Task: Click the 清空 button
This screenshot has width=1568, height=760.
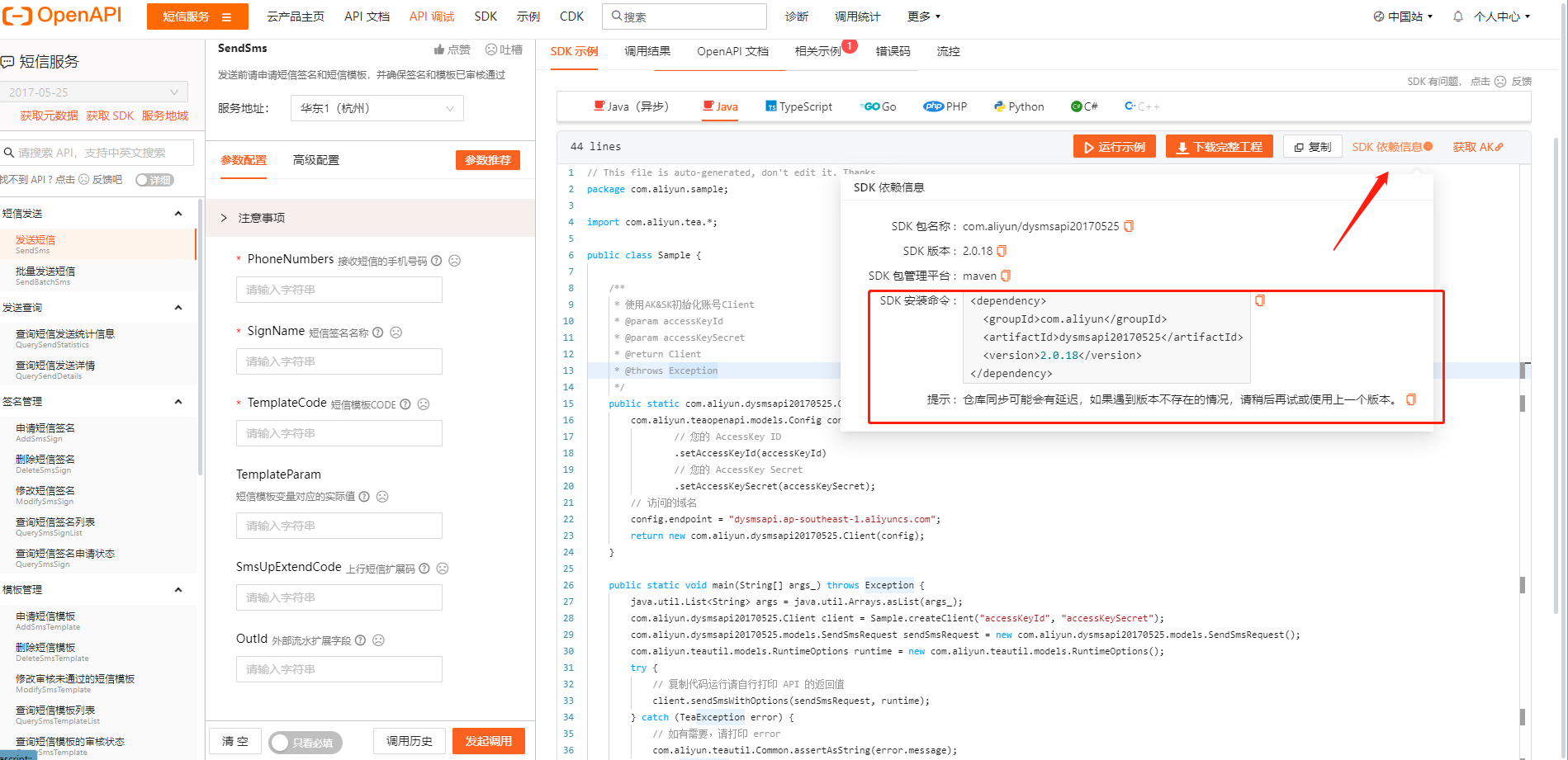Action: click(235, 741)
